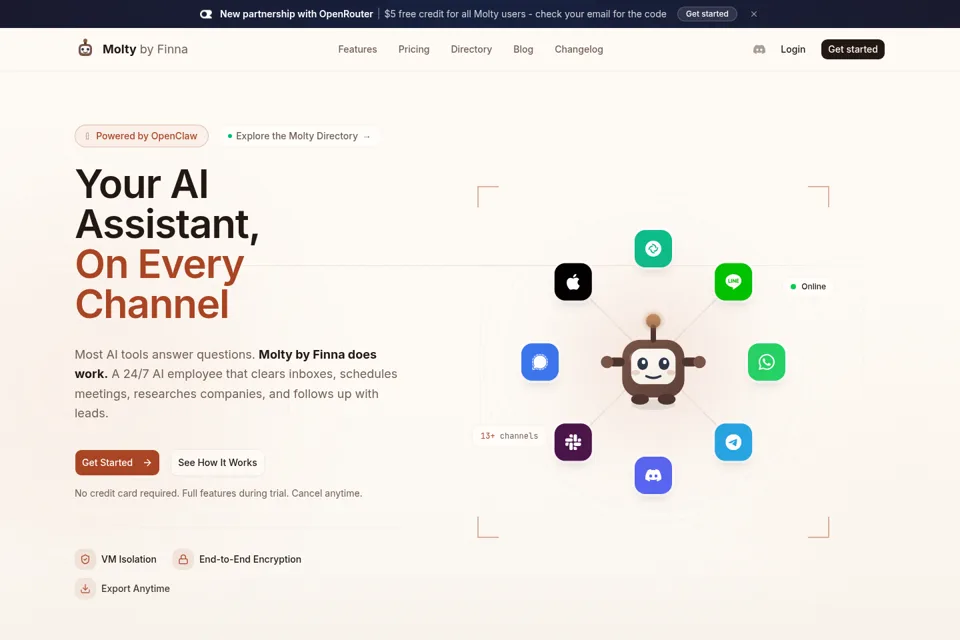Image resolution: width=960 pixels, height=640 pixels.
Task: Click the Molty by Finna brand text
Action: pyautogui.click(x=145, y=49)
